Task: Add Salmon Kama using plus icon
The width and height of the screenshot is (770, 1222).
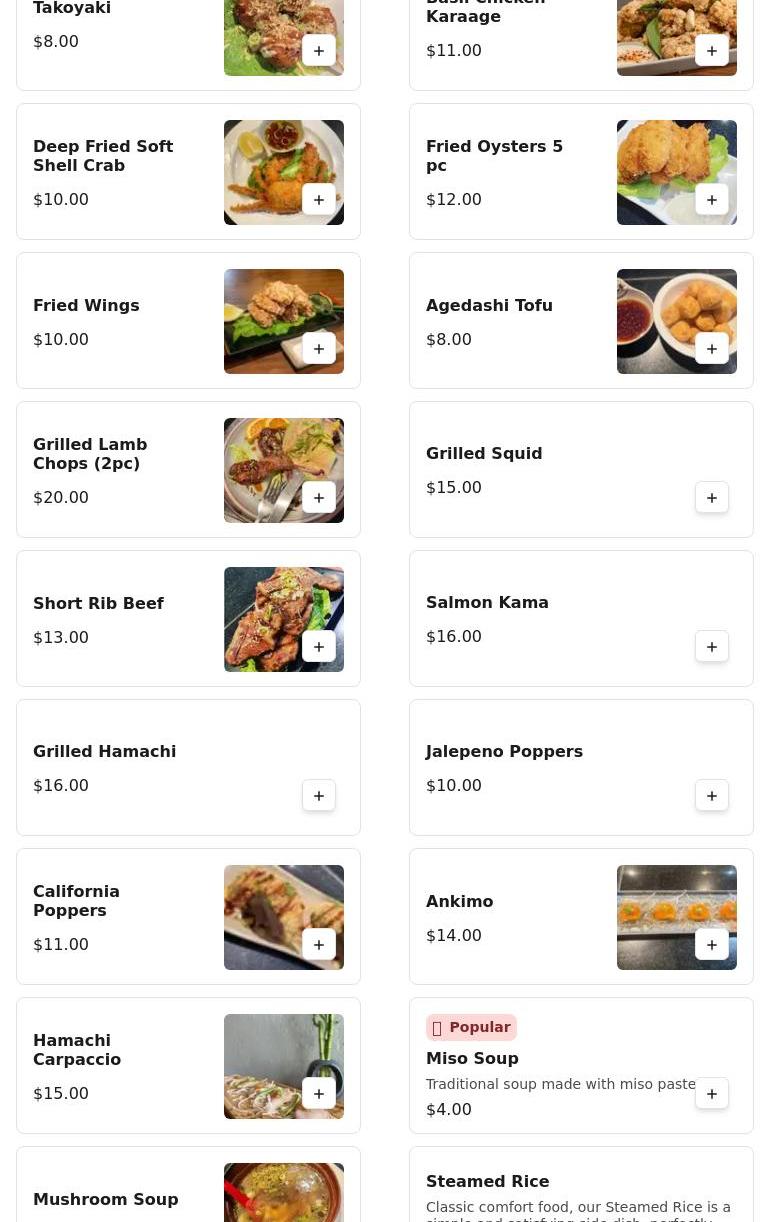Action: [x=712, y=647]
